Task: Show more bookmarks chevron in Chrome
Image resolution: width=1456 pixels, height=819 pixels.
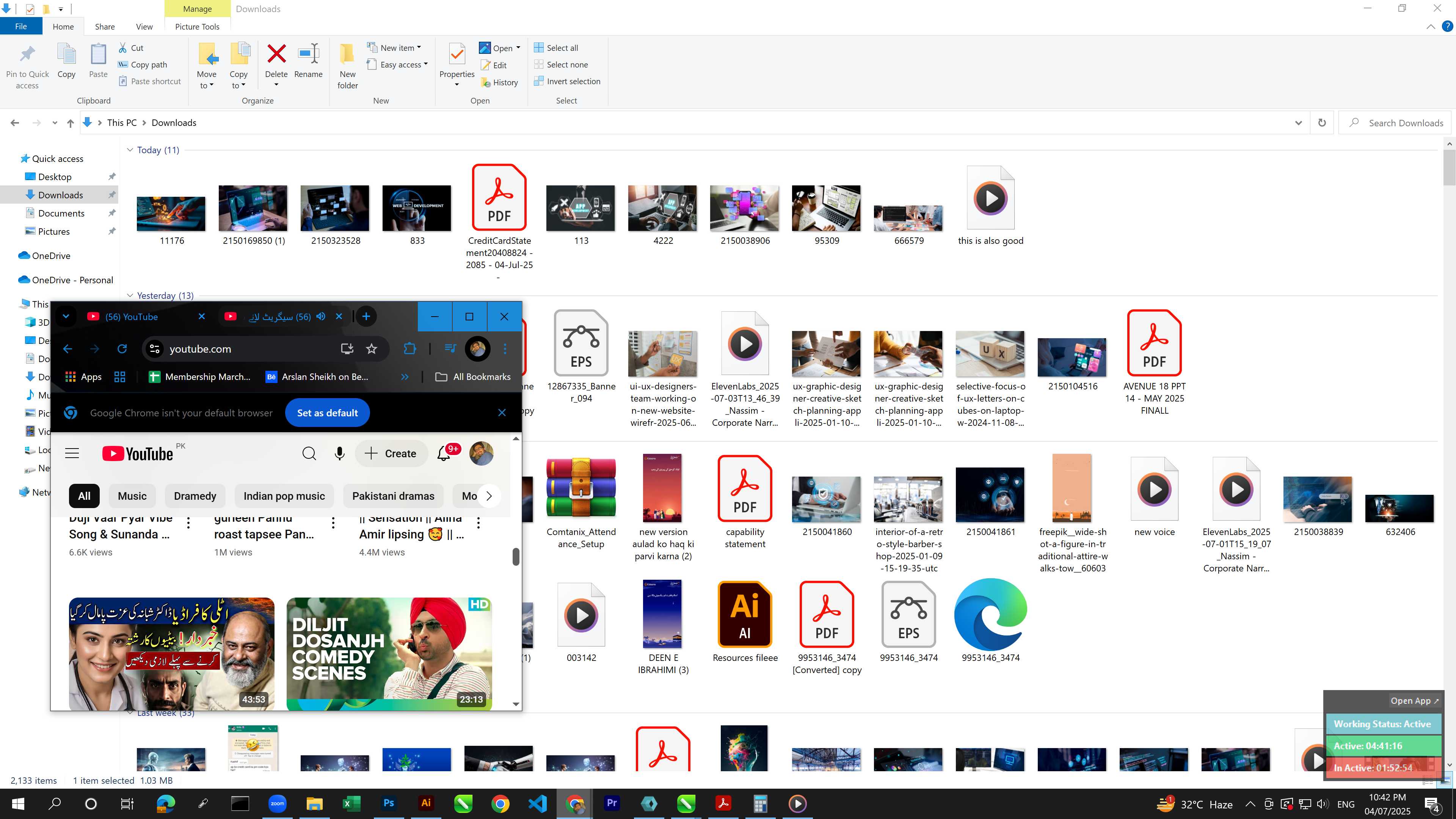Action: [405, 377]
